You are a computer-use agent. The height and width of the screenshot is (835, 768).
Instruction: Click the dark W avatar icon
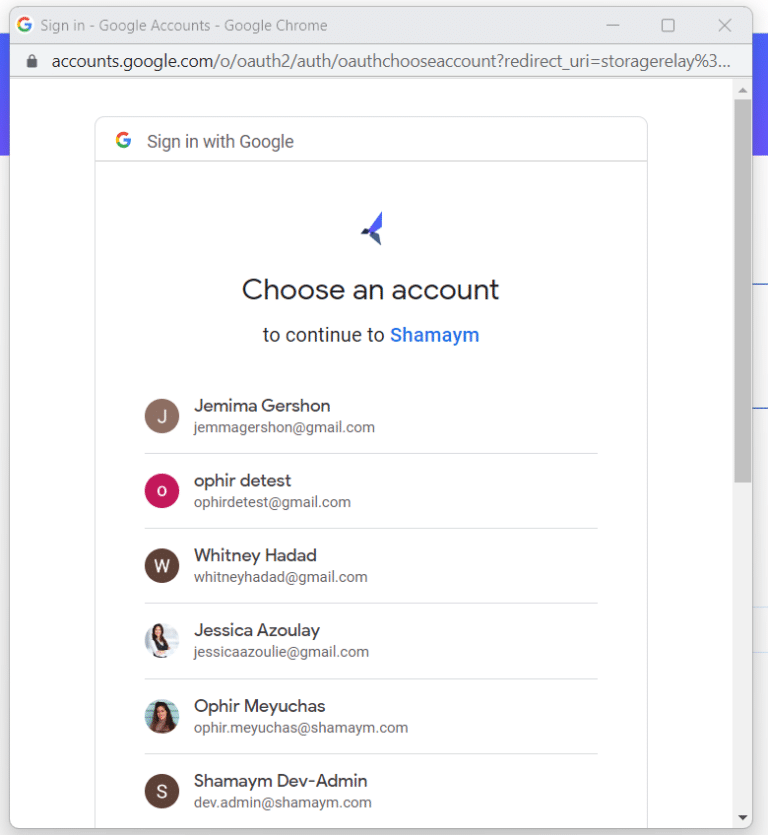tap(162, 566)
